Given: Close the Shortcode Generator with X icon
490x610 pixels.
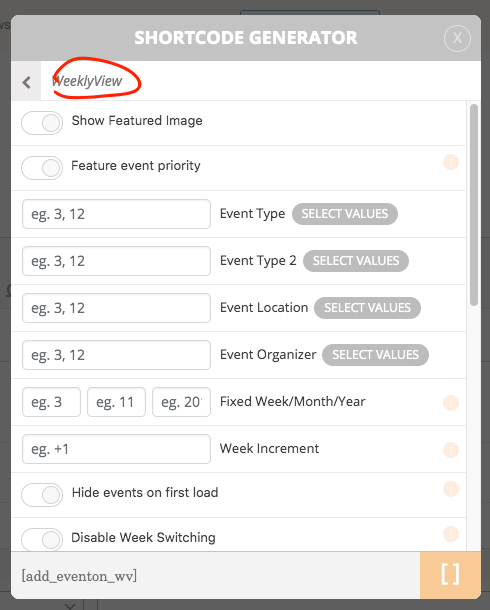Looking at the screenshot, I should (457, 38).
